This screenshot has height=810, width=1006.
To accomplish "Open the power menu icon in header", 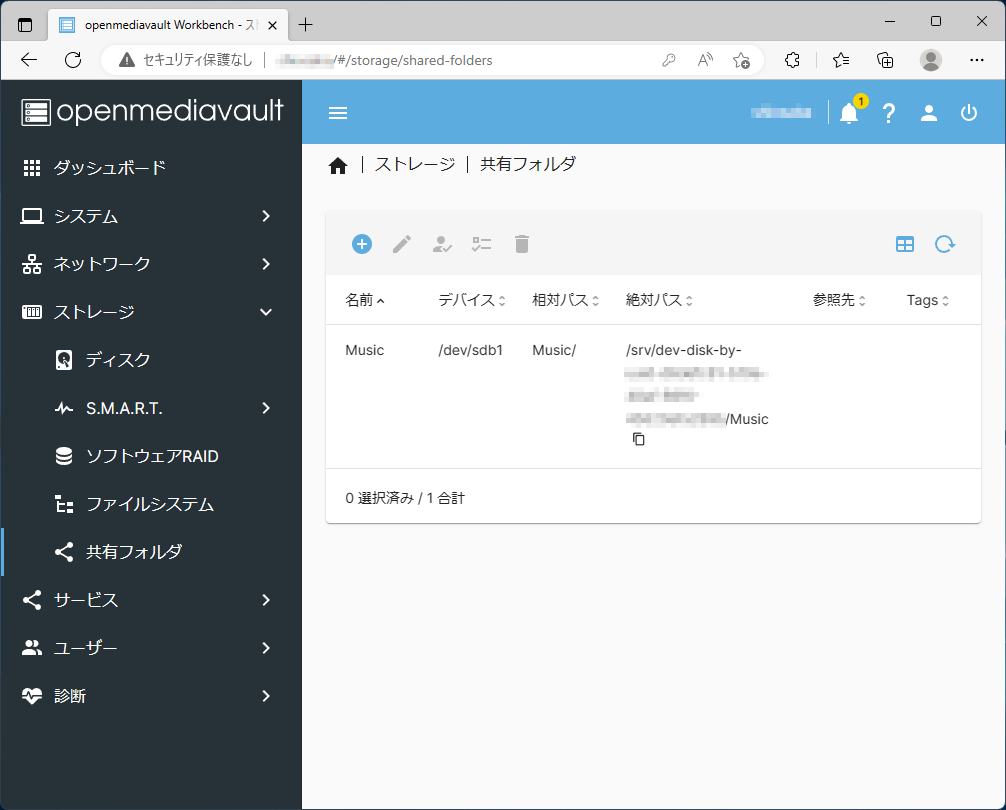I will click(x=969, y=113).
